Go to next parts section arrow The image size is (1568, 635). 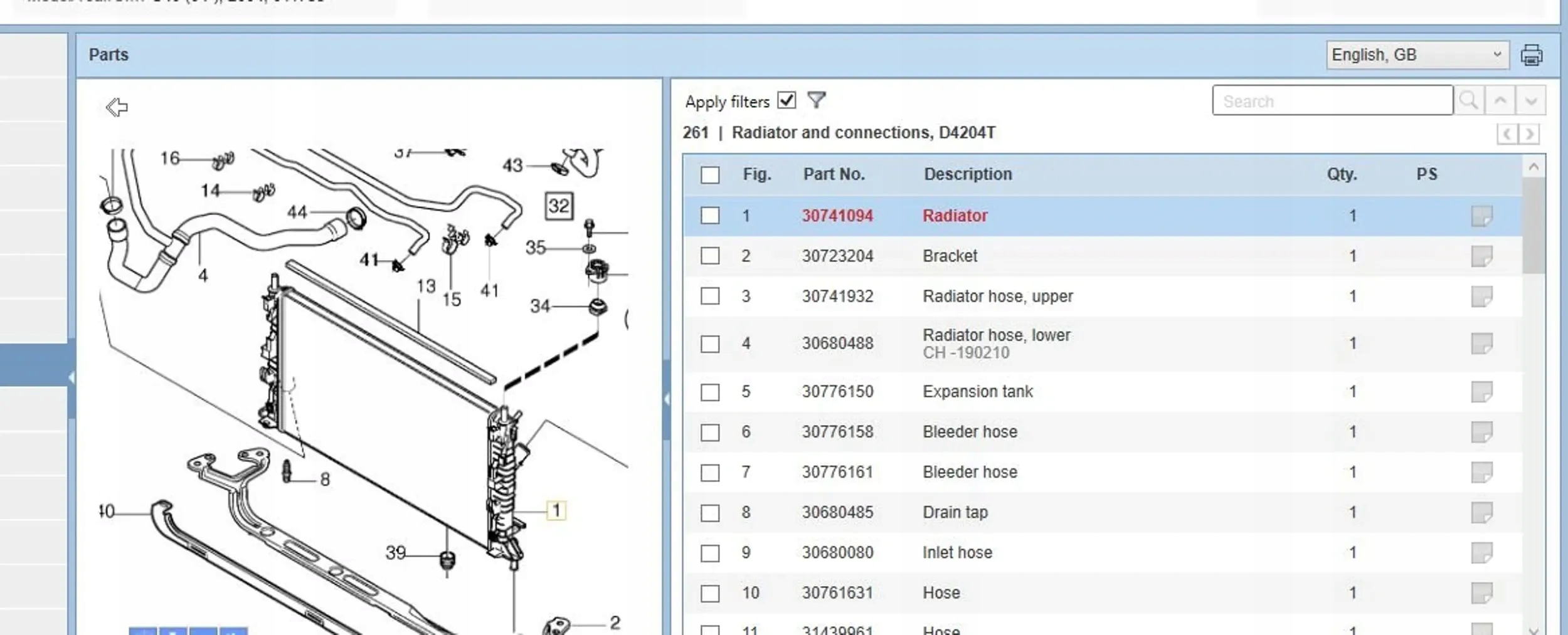coord(1530,134)
